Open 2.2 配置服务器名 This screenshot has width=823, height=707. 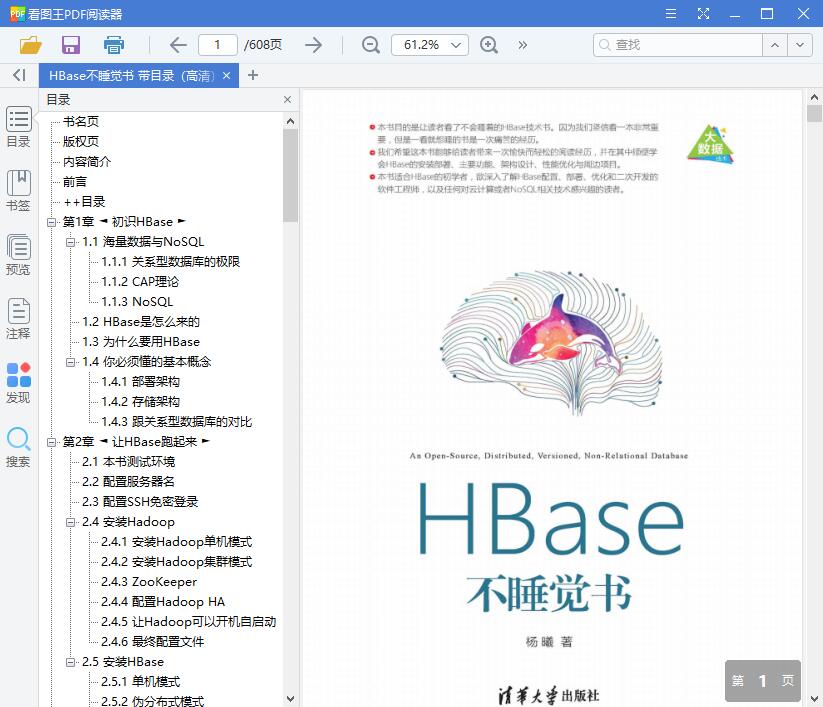pyautogui.click(x=128, y=482)
